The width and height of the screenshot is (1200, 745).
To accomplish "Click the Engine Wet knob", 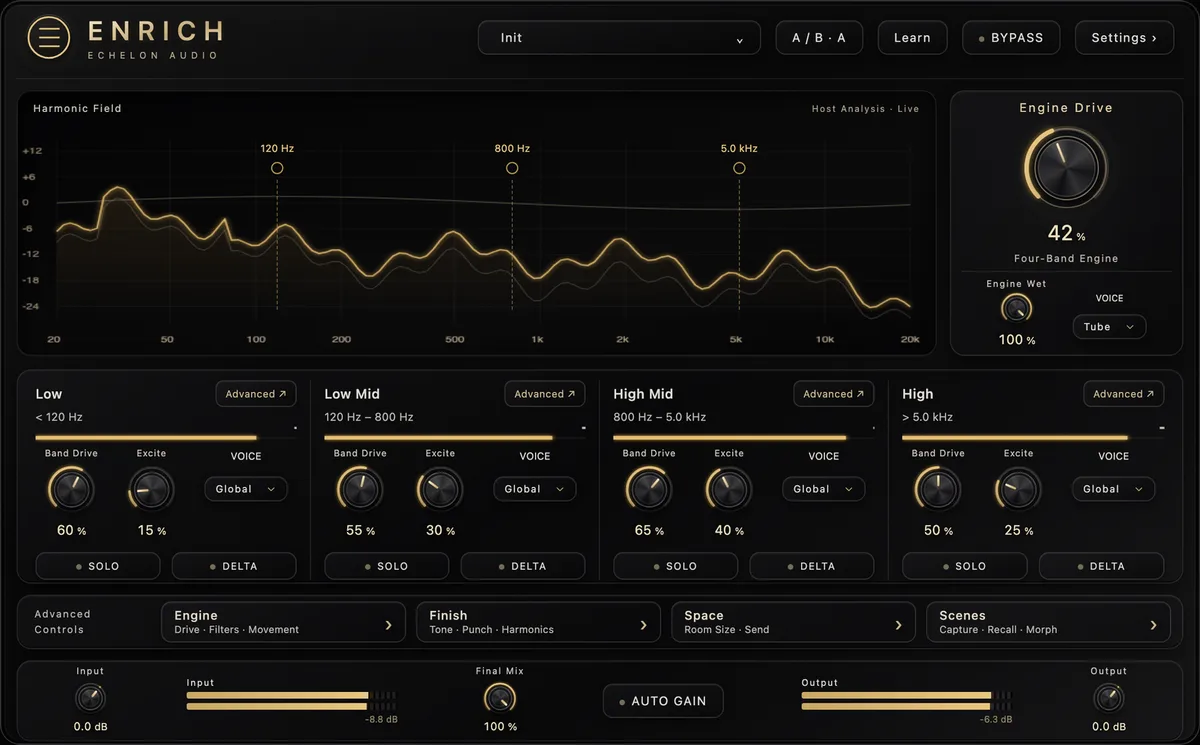I will click(x=1016, y=309).
